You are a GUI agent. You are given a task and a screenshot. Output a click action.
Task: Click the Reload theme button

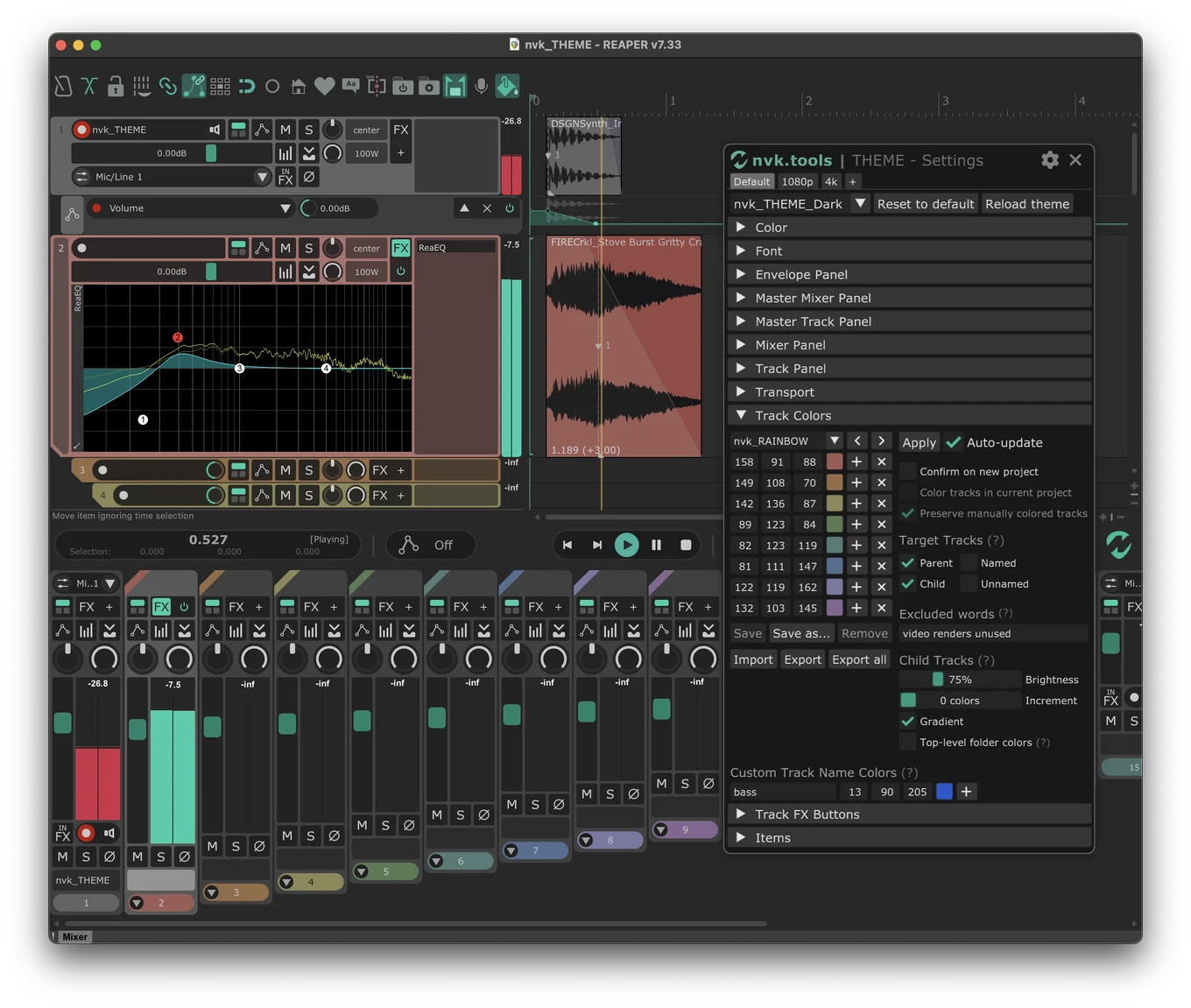coord(1027,204)
